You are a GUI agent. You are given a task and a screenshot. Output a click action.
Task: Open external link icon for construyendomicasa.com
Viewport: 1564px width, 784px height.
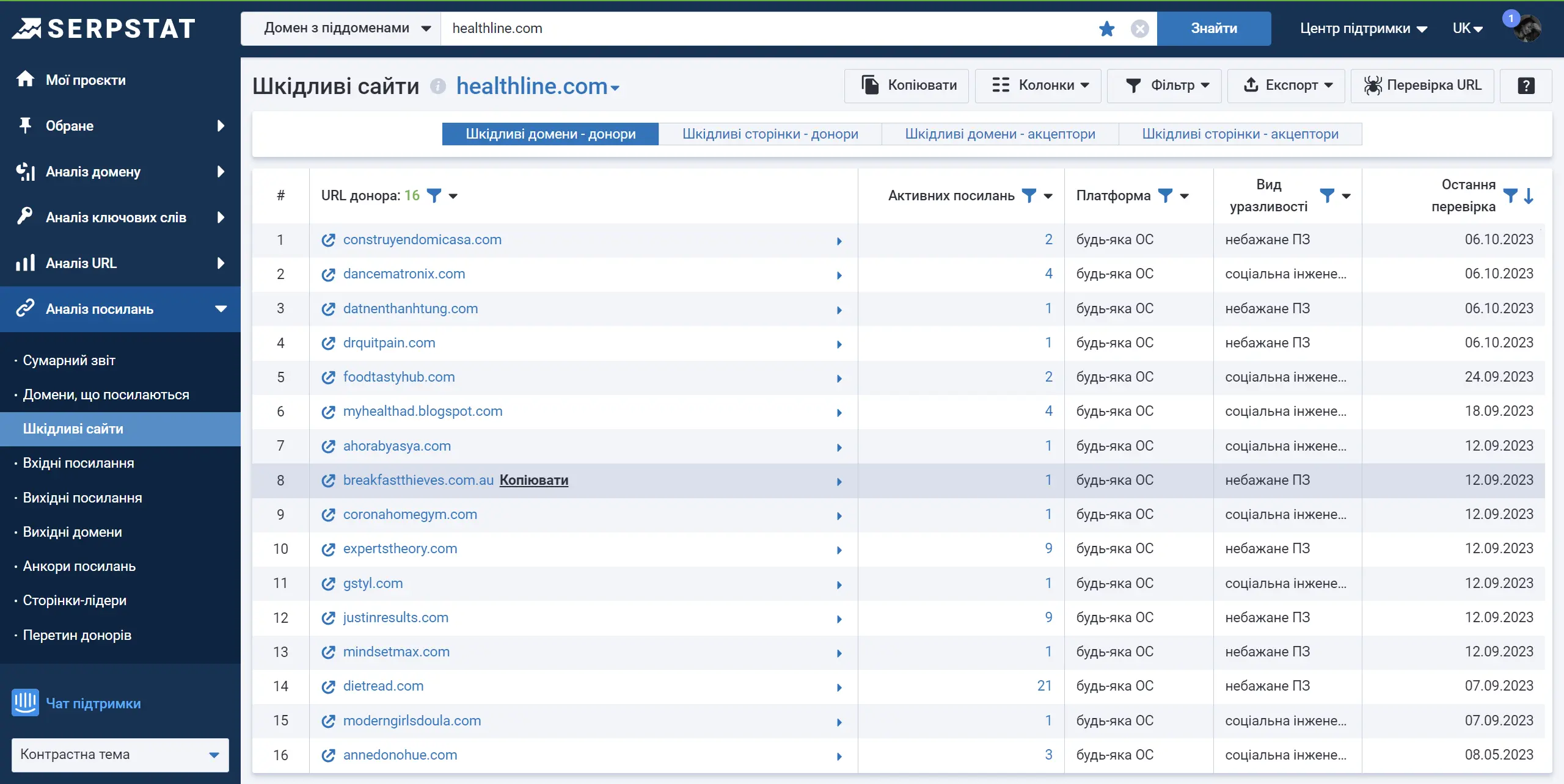(328, 240)
